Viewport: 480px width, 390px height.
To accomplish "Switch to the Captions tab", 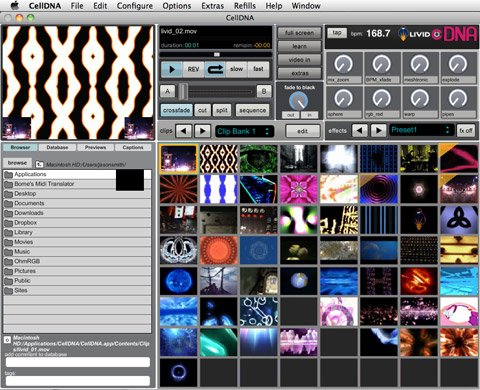I will [133, 147].
